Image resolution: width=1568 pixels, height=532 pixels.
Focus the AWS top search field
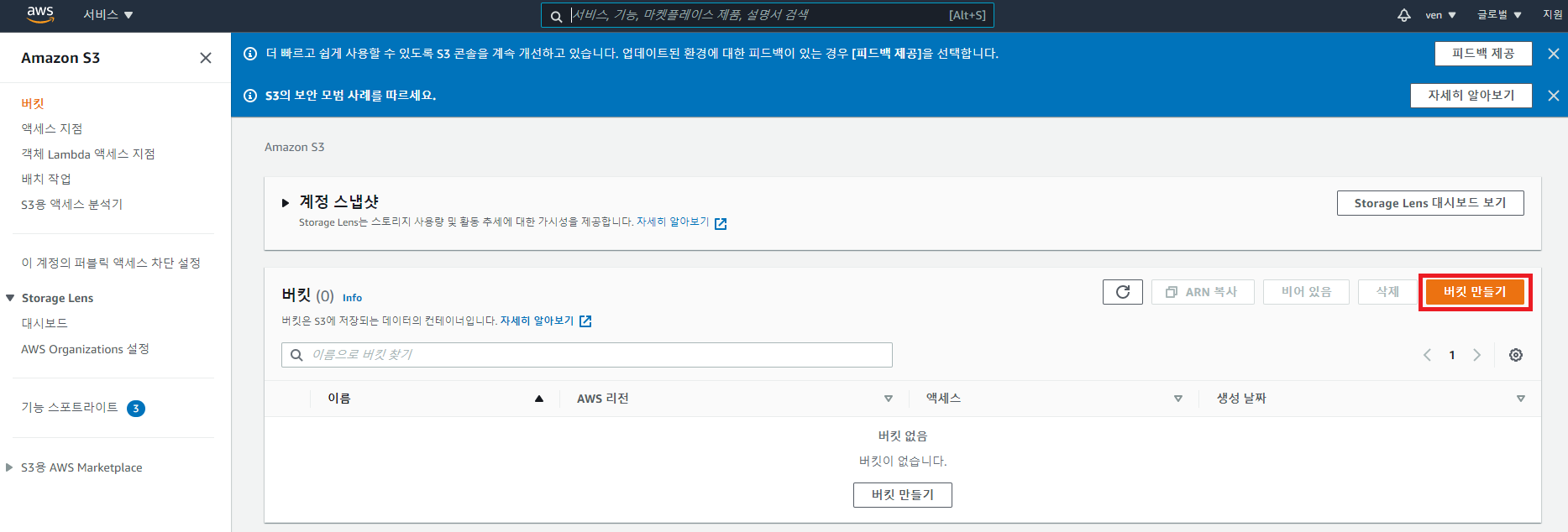coord(767,15)
